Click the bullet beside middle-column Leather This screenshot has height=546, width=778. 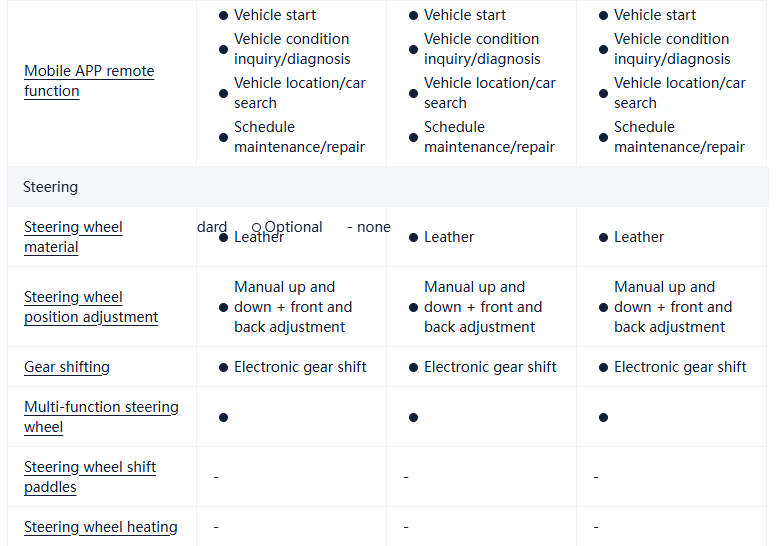pos(413,237)
